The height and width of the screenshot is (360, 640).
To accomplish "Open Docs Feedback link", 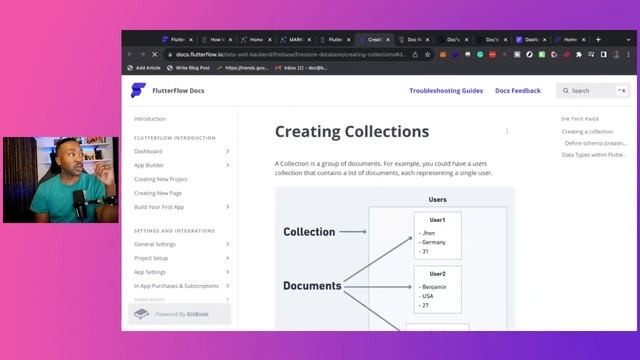I will coord(518,91).
